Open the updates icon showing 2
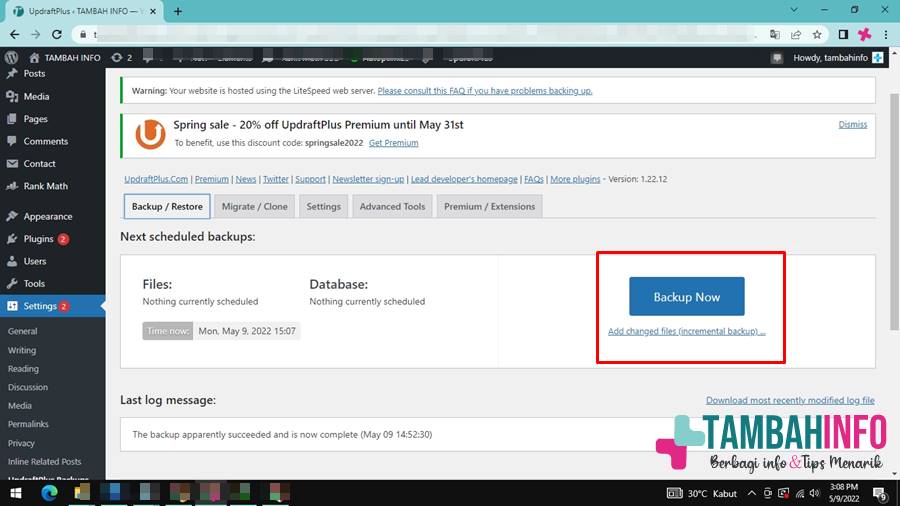This screenshot has width=900, height=506. [x=122, y=58]
